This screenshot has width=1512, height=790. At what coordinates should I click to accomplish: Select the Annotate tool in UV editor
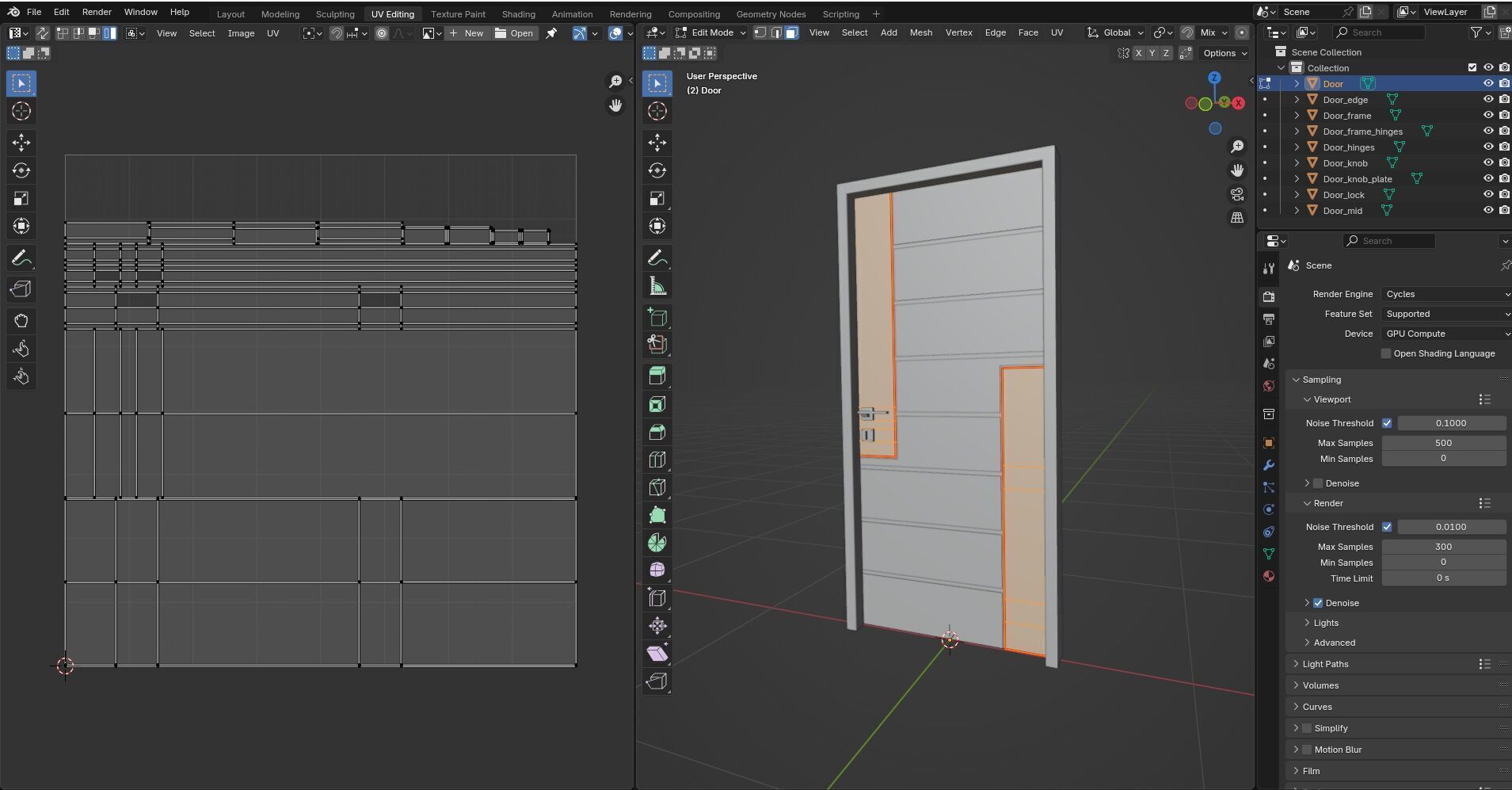tap(21, 258)
